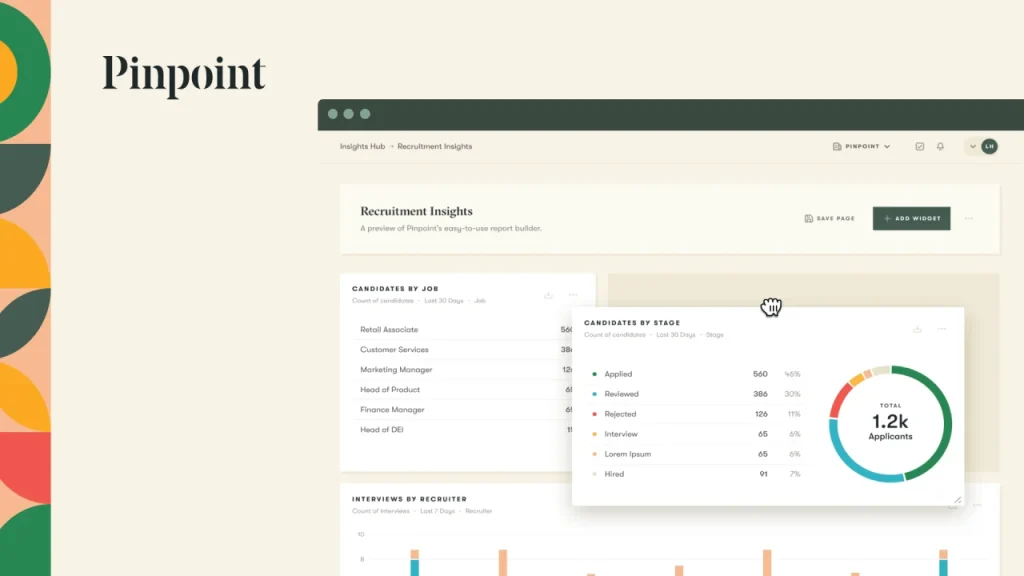Save the page with Save Page
The width and height of the screenshot is (1024, 576).
(828, 218)
